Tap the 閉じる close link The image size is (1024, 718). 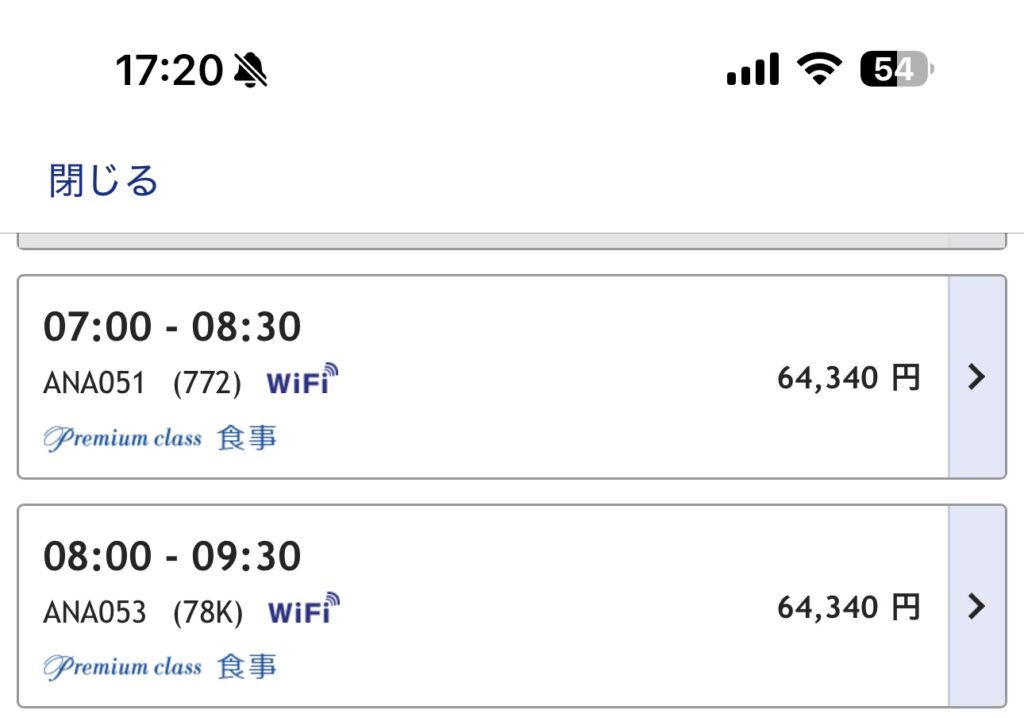(103, 181)
